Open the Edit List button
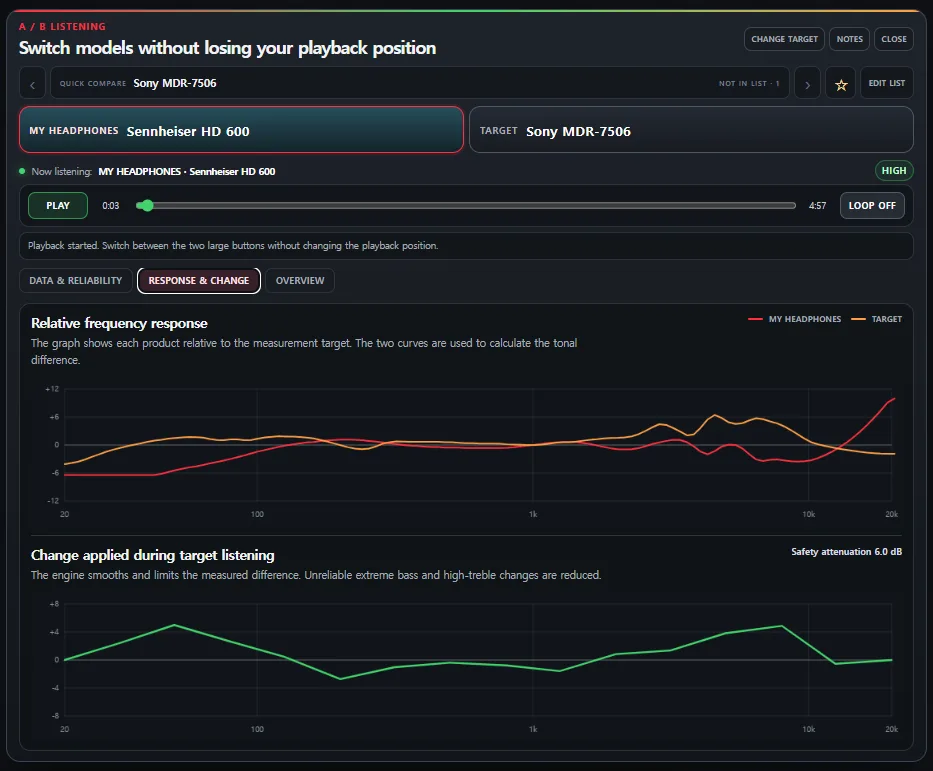Image resolution: width=933 pixels, height=771 pixels. [x=887, y=83]
